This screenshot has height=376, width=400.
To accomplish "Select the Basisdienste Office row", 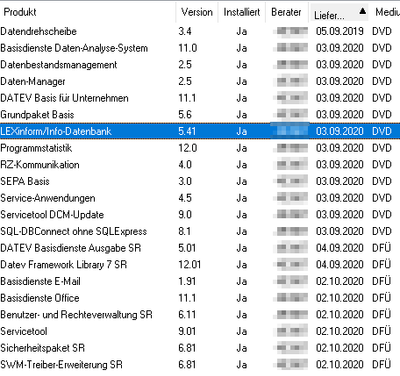I will (200, 298).
